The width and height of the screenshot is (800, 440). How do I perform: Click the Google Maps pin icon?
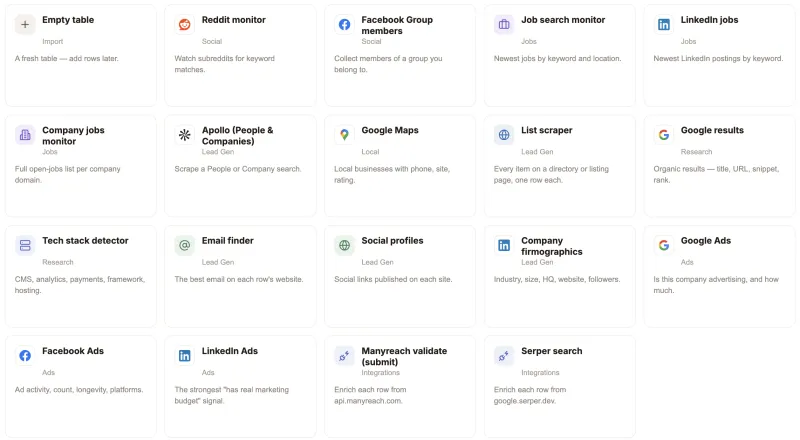click(344, 135)
